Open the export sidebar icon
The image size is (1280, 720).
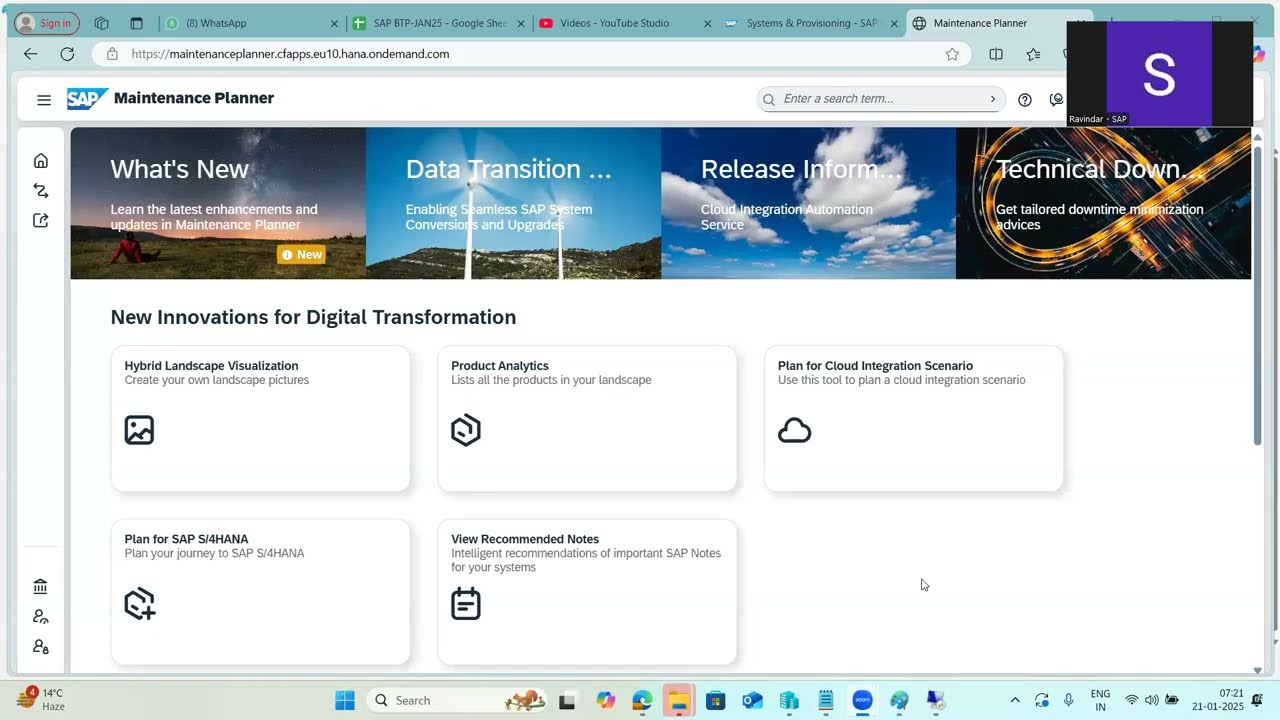[41, 221]
